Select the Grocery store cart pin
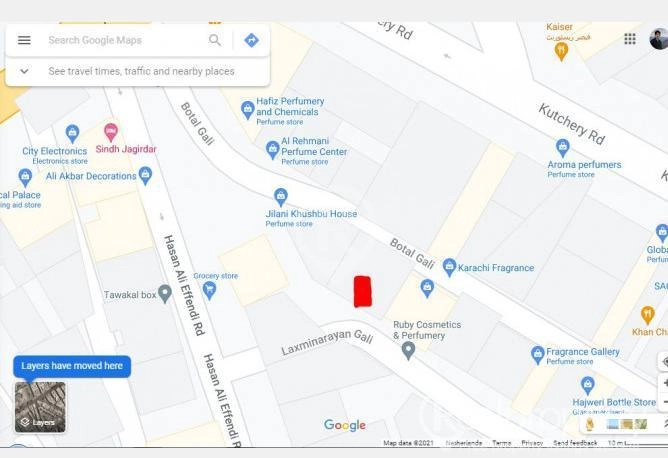The width and height of the screenshot is (668, 458). [209, 291]
